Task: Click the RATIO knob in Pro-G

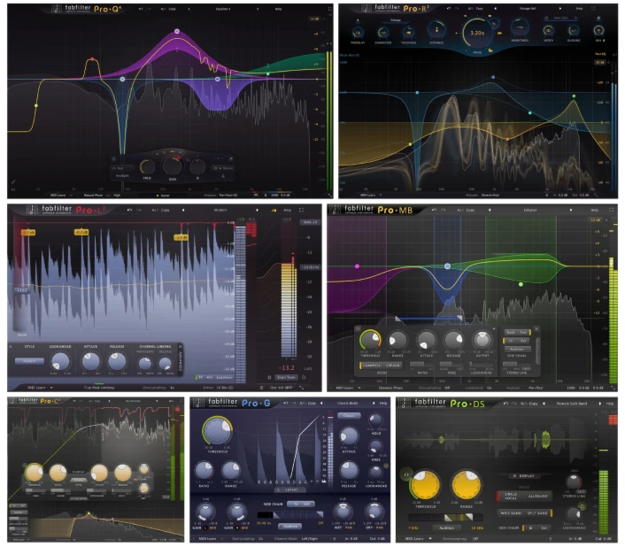Action: [204, 471]
